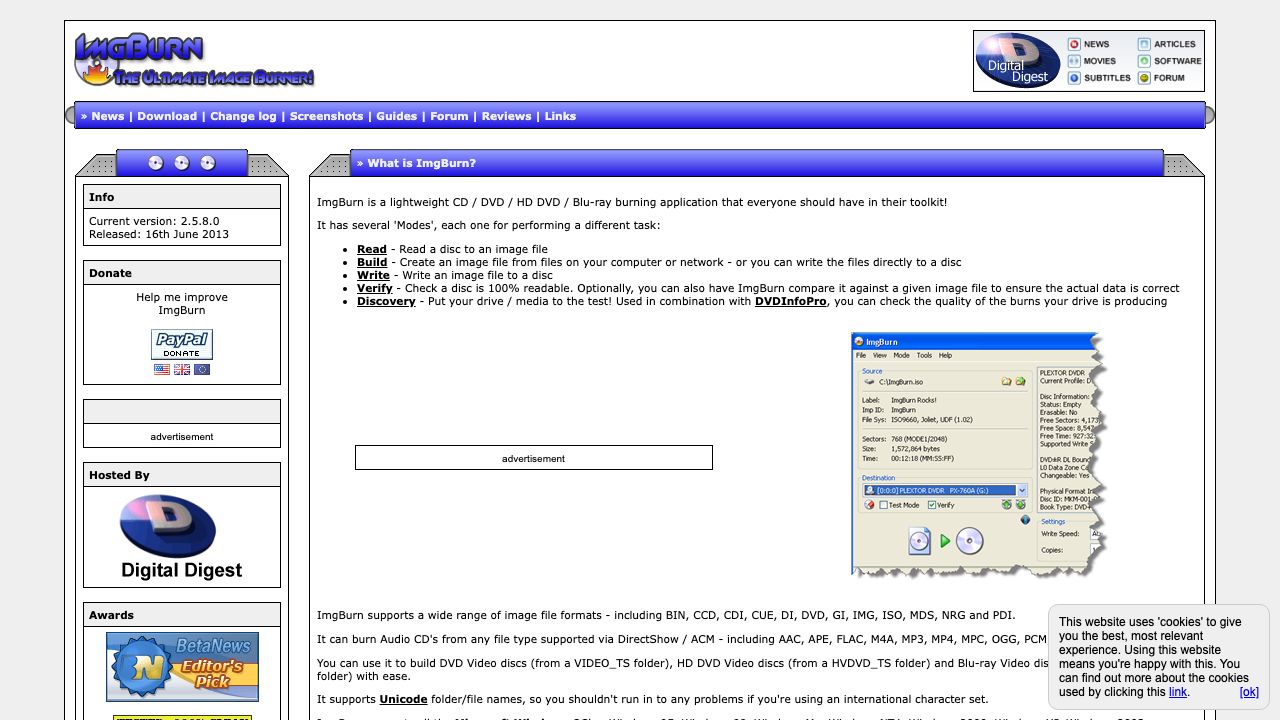This screenshot has width=1280, height=720.
Task: Select the US flag donation icon
Action: [162, 369]
